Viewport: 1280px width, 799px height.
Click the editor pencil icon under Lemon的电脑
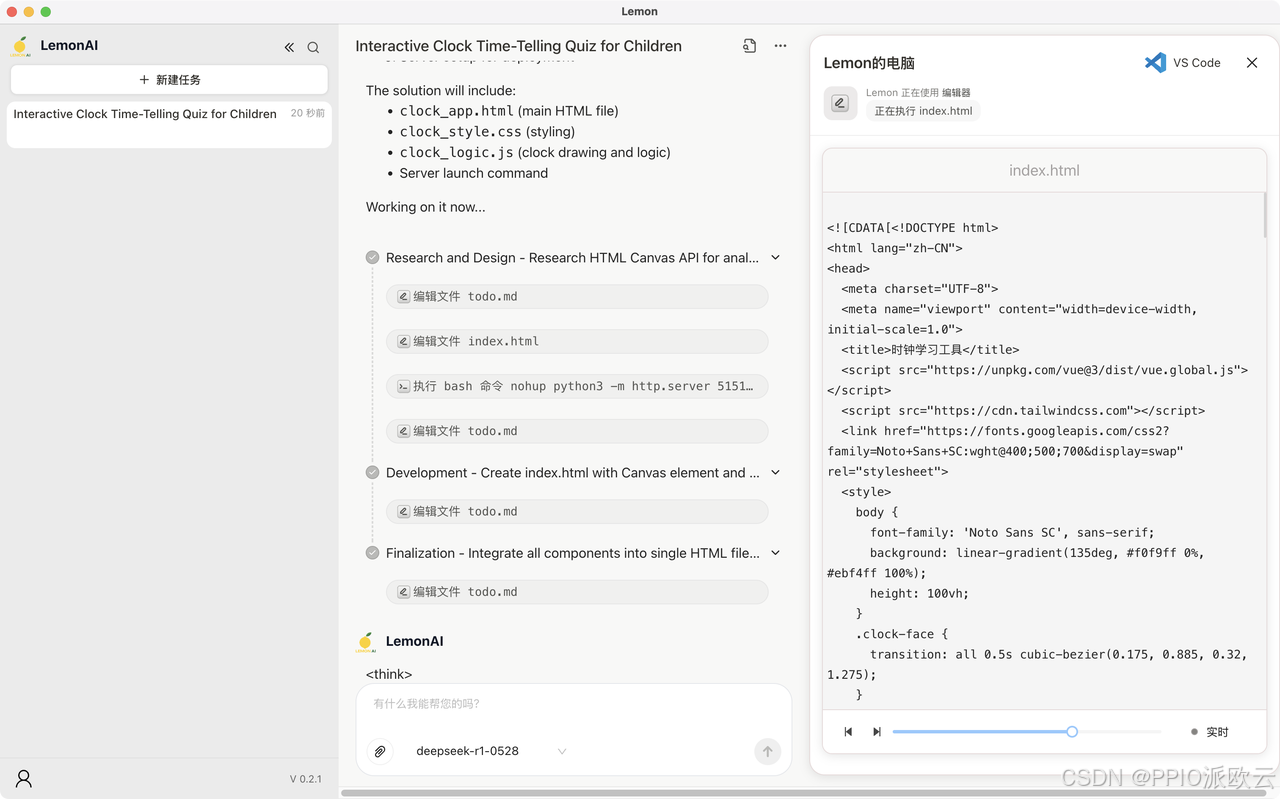point(840,103)
